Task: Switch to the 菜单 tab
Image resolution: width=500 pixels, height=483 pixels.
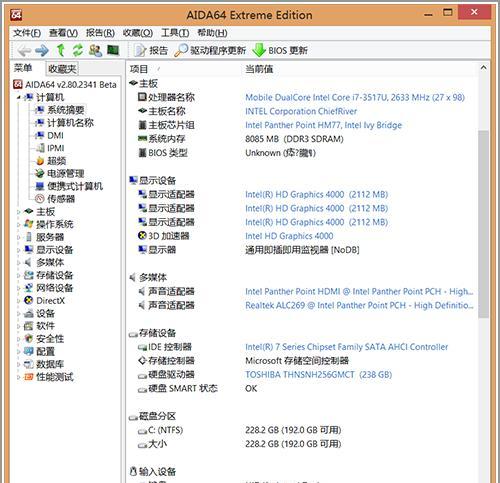Action: point(23,68)
